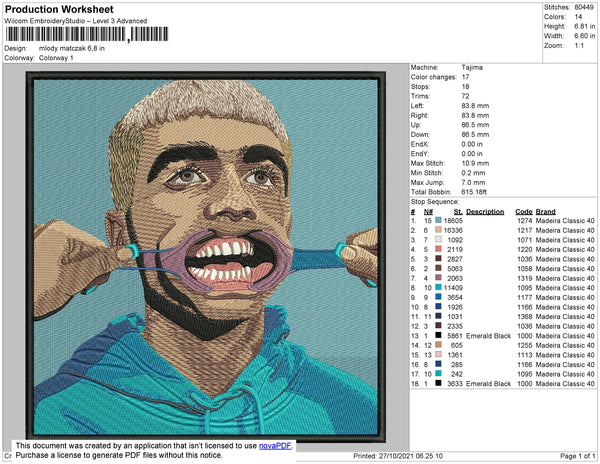Viewport: 600px width, 464px height.
Task: Select the tan swatch beside stitch count 605
Action: (438, 345)
